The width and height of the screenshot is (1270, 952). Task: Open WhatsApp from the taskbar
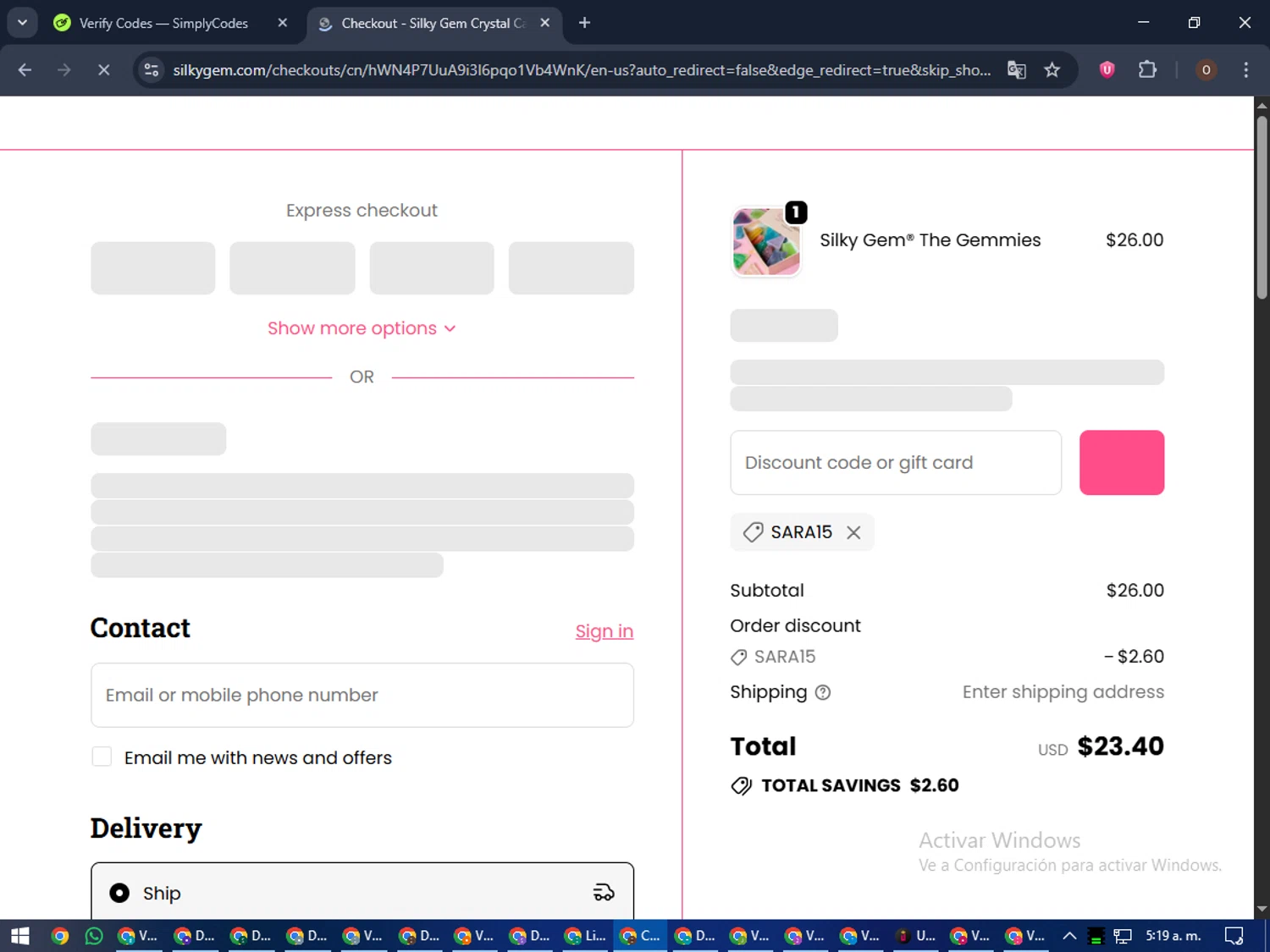coord(94,936)
